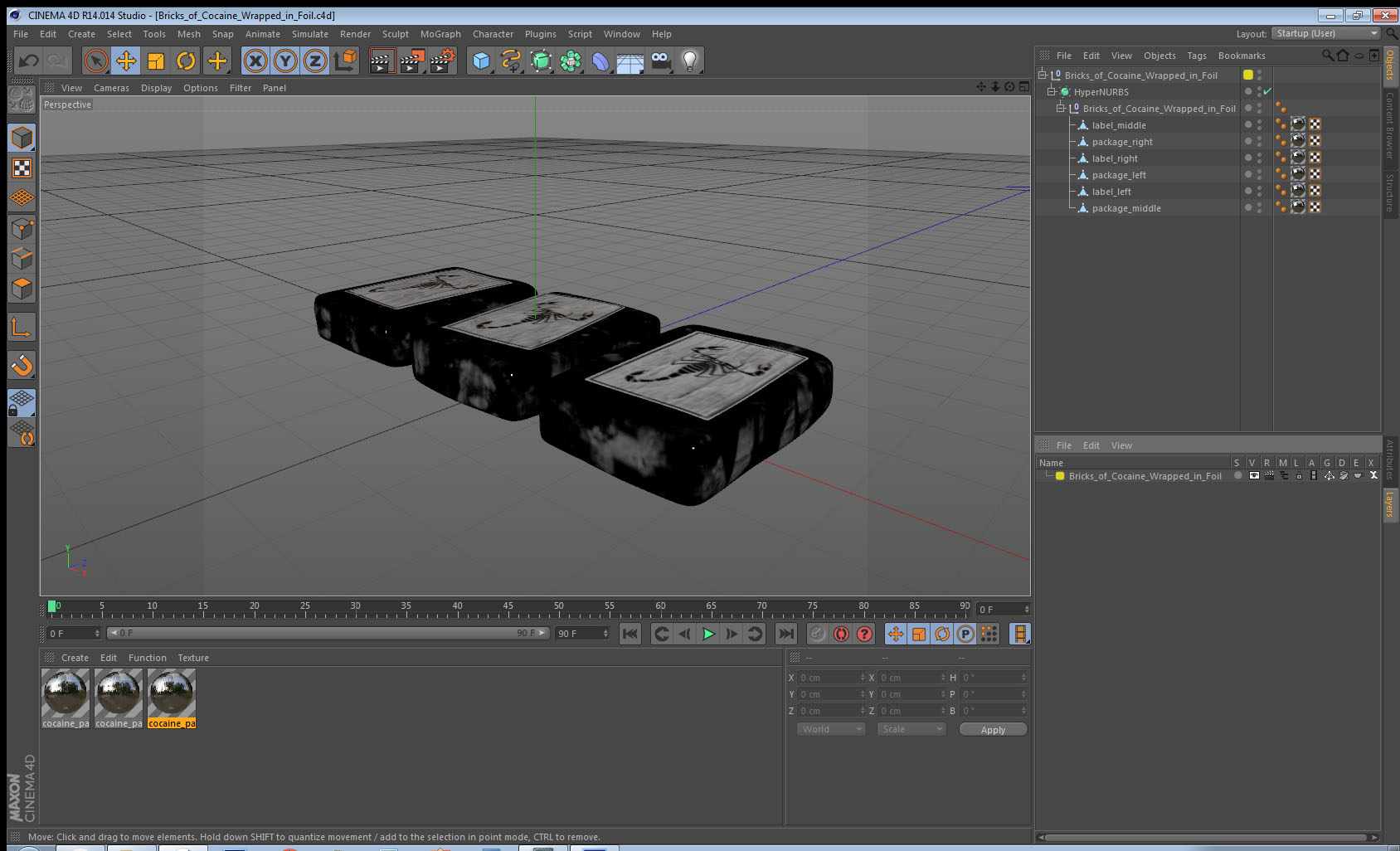Screen dimensions: 1400x851
Task: Add a Light object
Action: (690, 61)
